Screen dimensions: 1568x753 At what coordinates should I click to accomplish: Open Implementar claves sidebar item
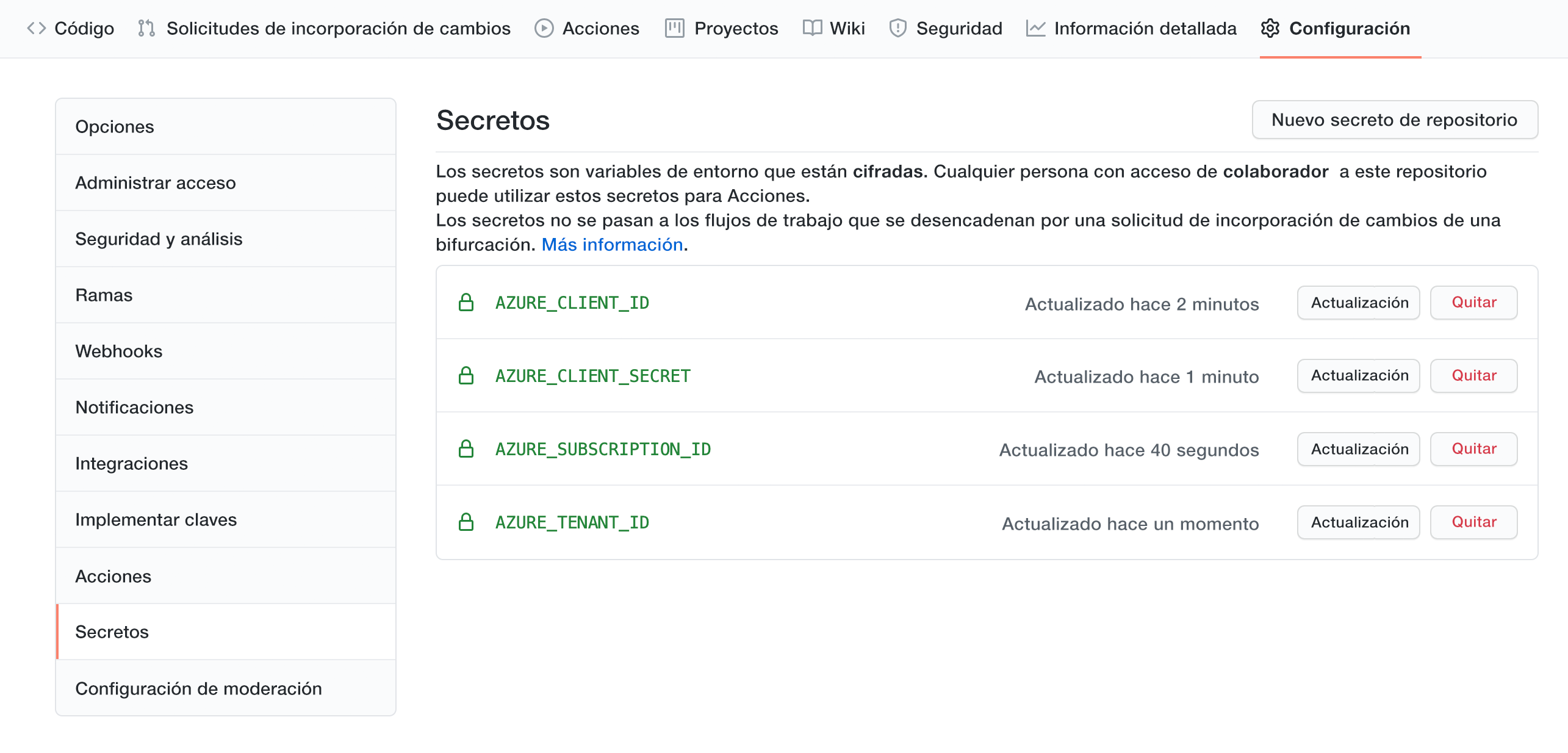pos(226,519)
